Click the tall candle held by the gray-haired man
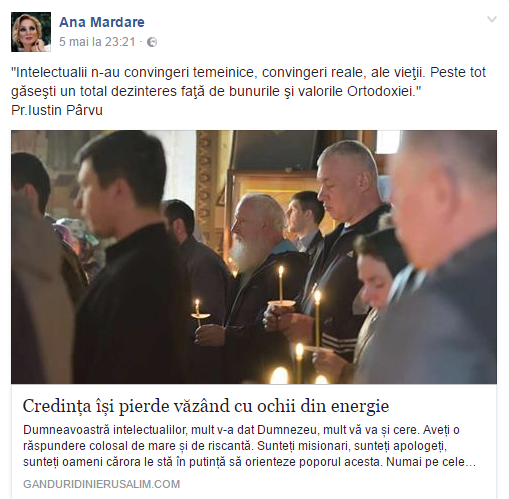 point(317,317)
